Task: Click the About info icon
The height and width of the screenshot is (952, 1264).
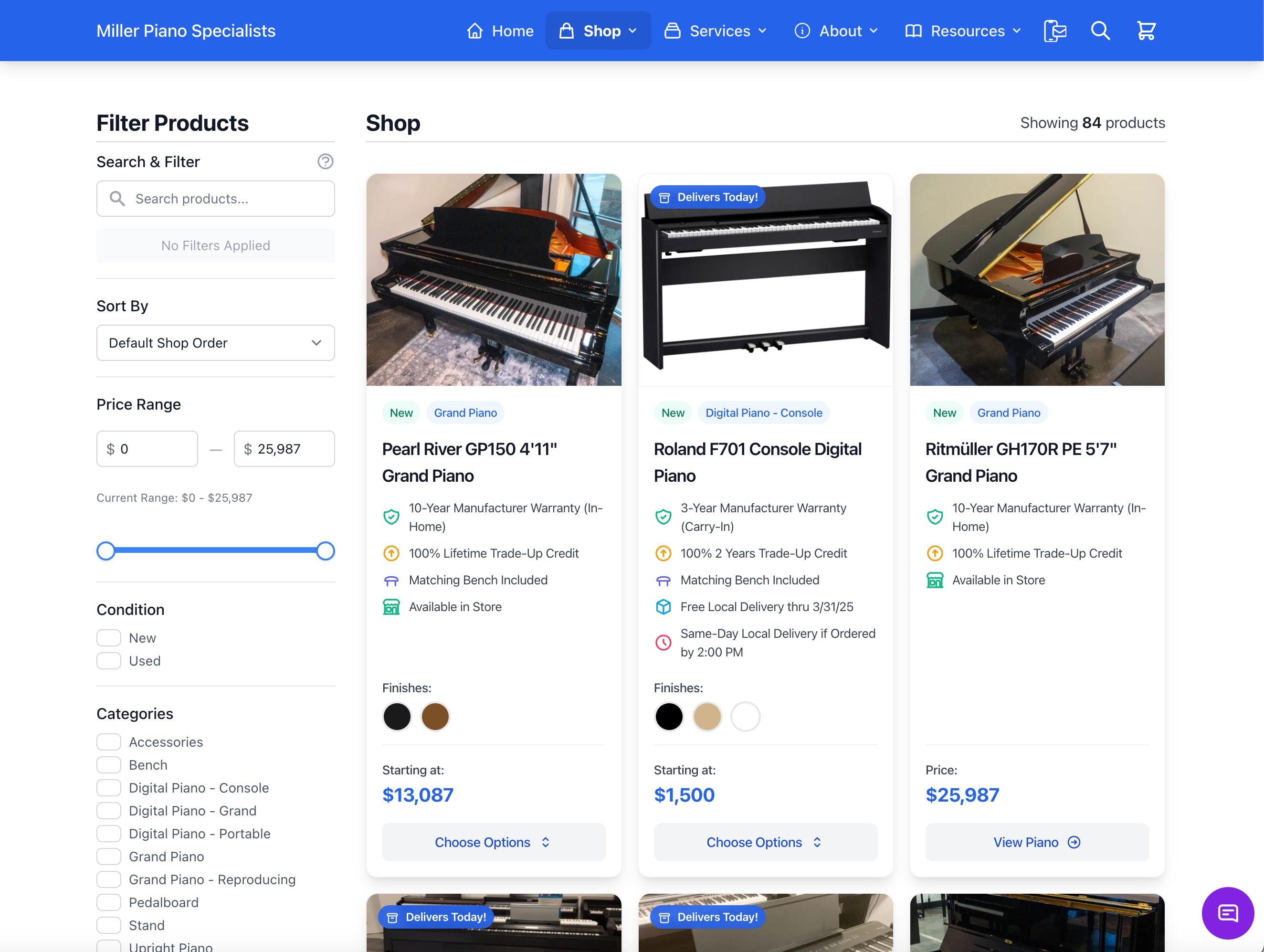Action: (802, 31)
